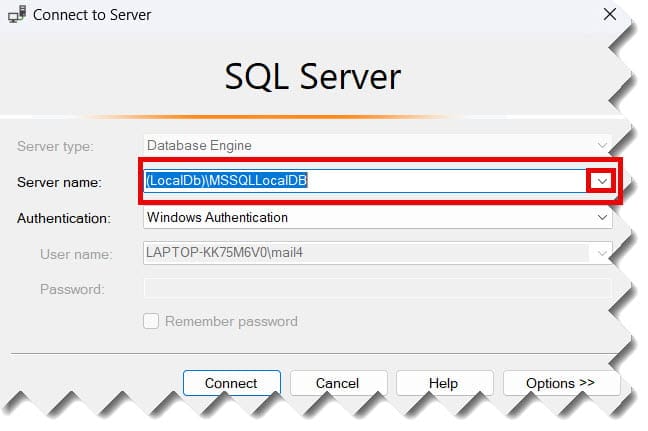Click the Connect to Server title icon
The width and height of the screenshot is (648, 431).
tap(17, 14)
